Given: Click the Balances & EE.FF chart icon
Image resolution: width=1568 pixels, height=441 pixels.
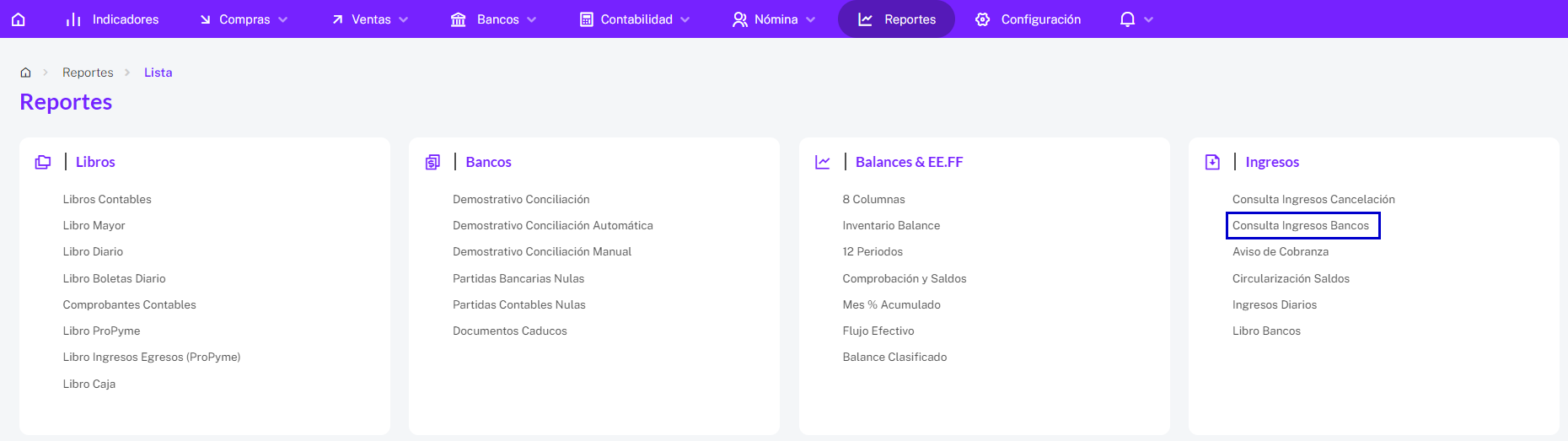Looking at the screenshot, I should point(823,162).
